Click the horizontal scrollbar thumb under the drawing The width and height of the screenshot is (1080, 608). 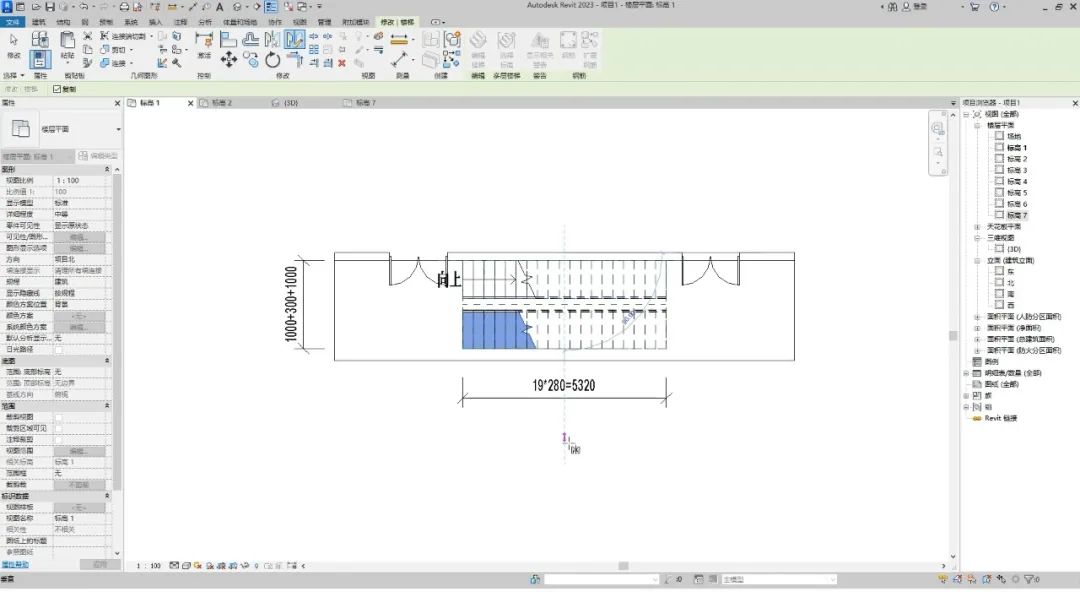[623, 566]
